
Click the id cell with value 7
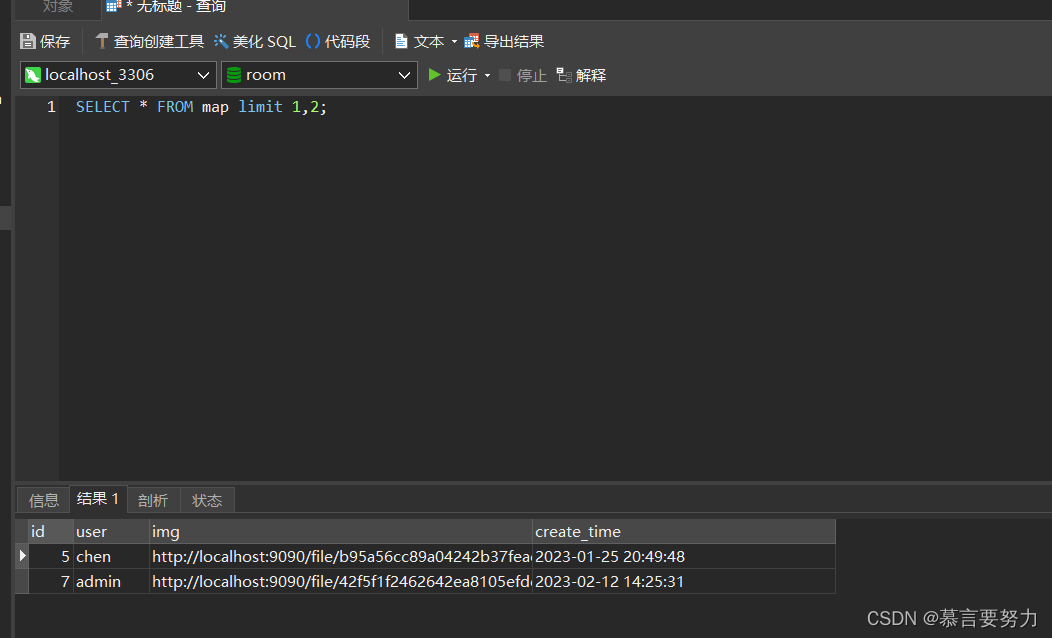51,581
